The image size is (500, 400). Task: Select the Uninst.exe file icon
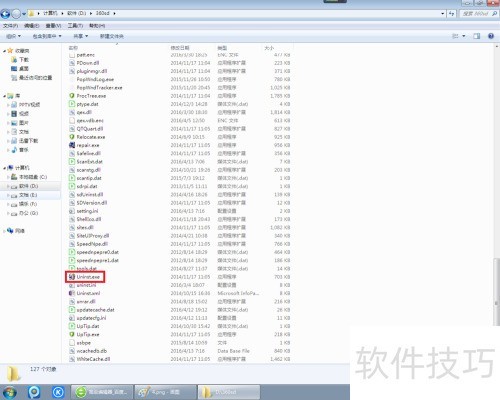[72, 277]
